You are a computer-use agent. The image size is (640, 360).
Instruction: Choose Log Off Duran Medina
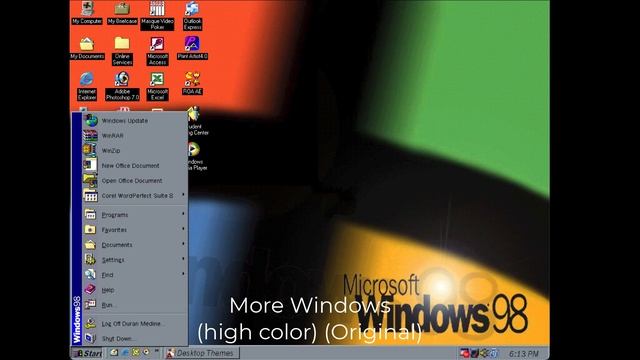click(x=135, y=324)
